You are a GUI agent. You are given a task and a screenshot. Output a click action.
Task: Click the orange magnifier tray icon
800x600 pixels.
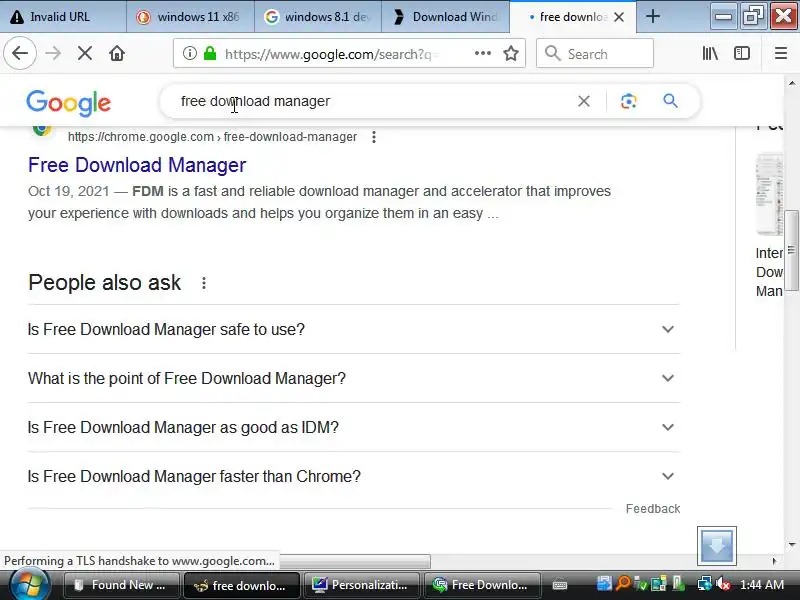pos(623,584)
